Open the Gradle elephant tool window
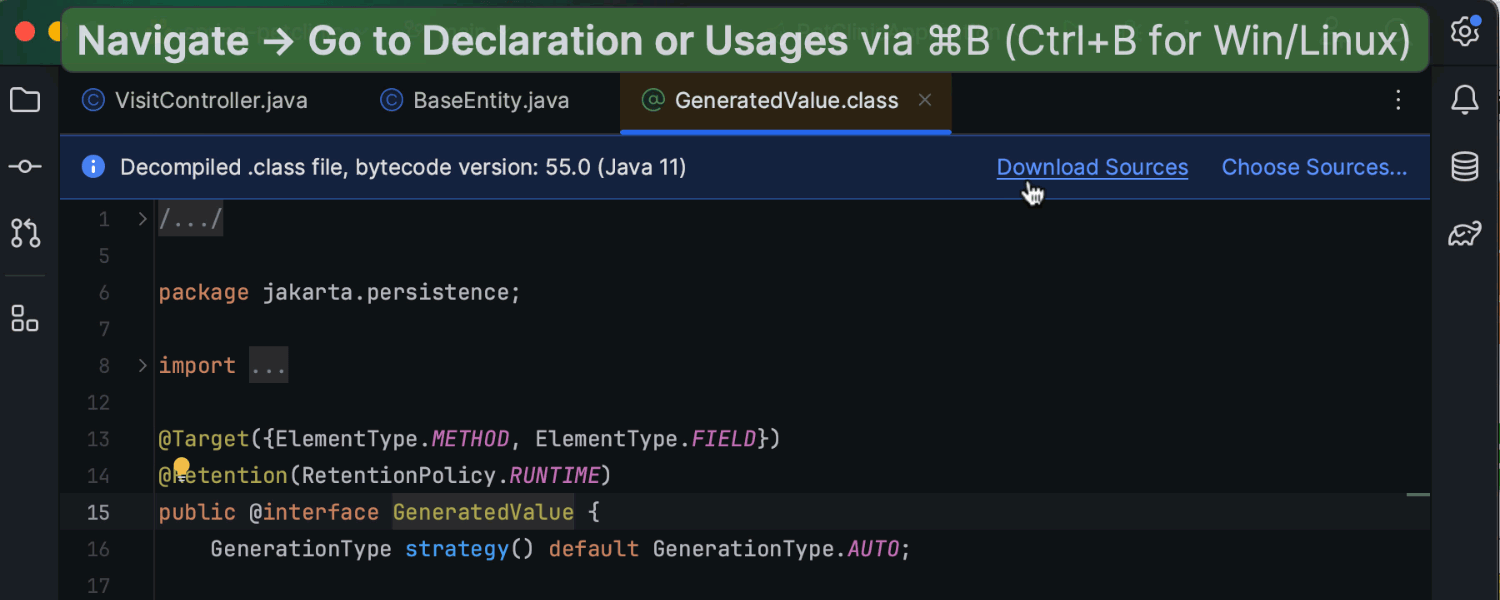This screenshot has height=600, width=1500. point(1464,233)
